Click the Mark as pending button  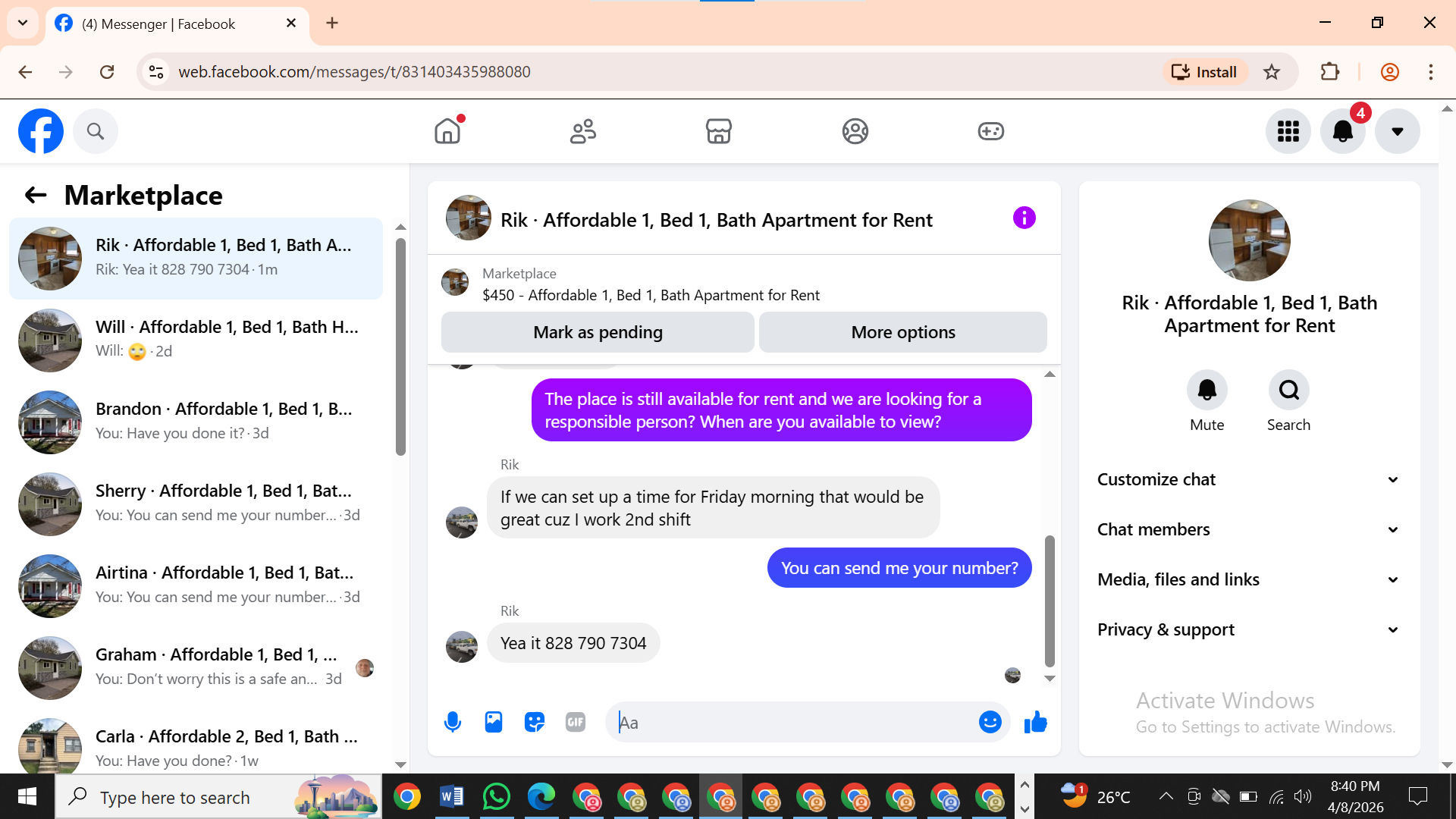coord(598,332)
